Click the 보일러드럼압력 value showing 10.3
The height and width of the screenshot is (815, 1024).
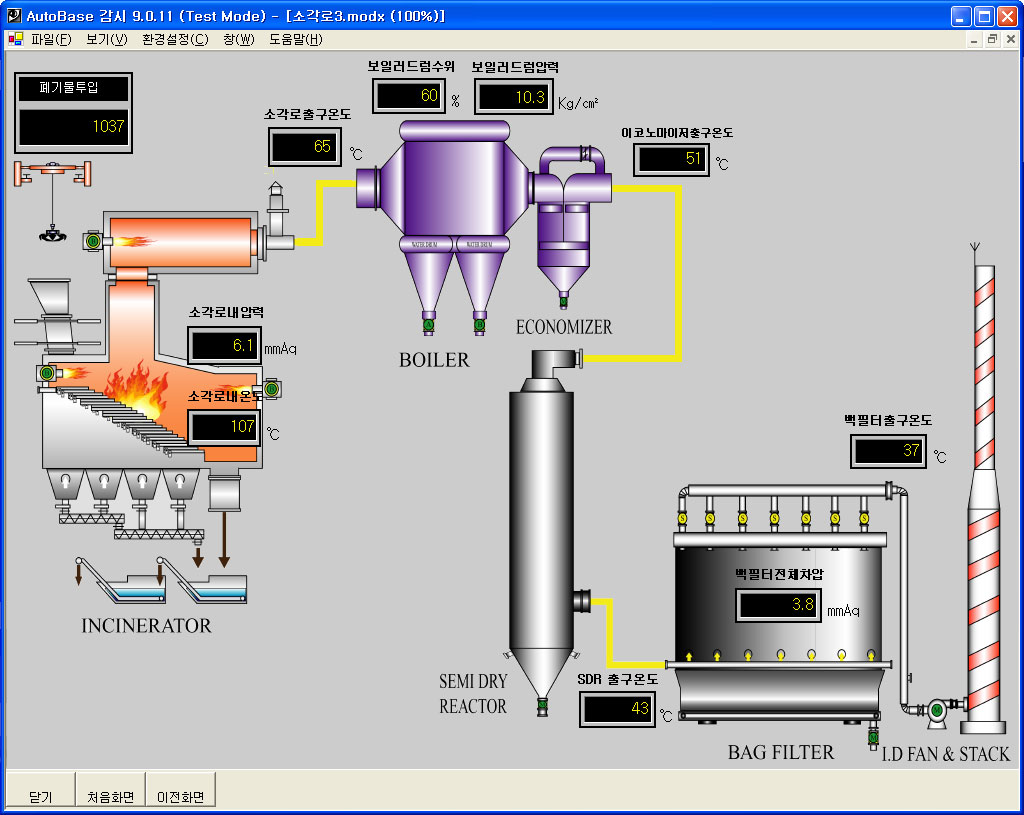coord(511,97)
